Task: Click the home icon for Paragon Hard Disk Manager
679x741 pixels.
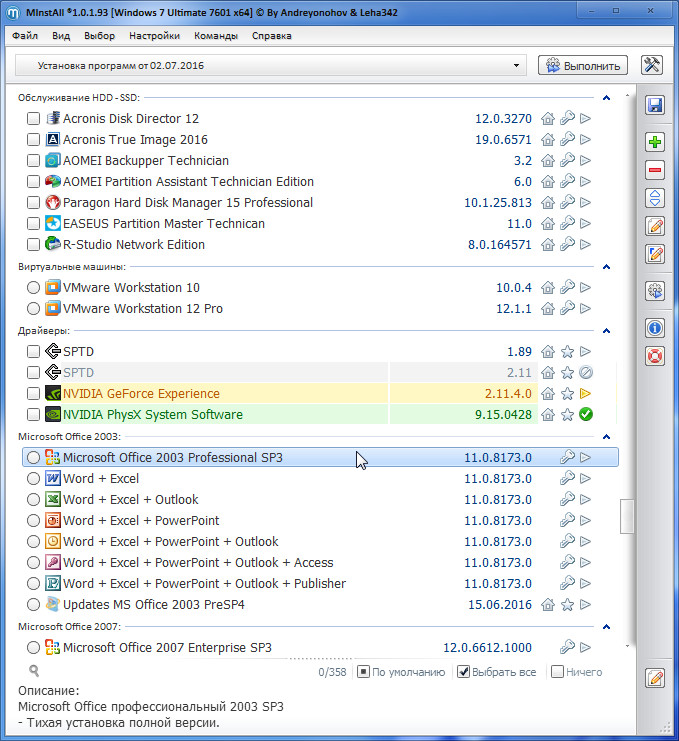Action: [x=548, y=202]
